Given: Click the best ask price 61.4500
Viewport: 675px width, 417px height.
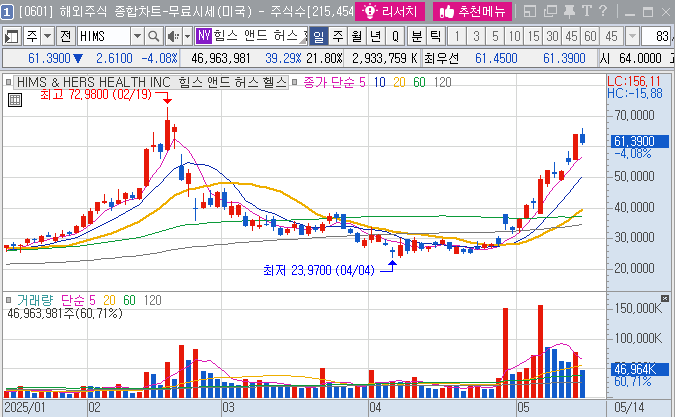Looking at the screenshot, I should [496, 58].
